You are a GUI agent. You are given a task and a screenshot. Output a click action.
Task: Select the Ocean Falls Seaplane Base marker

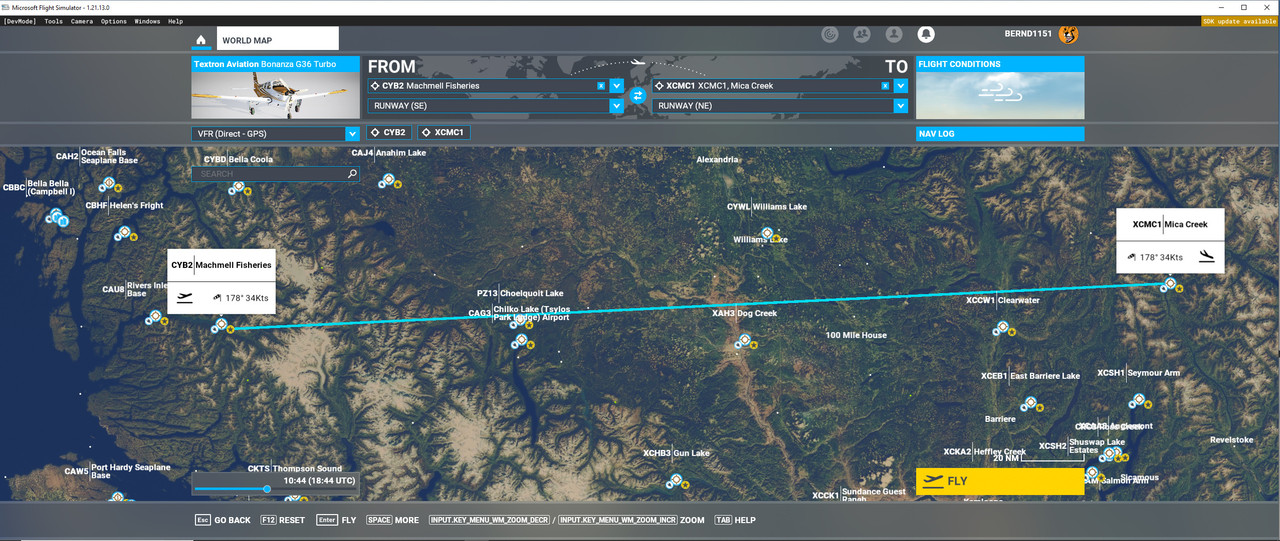click(x=108, y=183)
